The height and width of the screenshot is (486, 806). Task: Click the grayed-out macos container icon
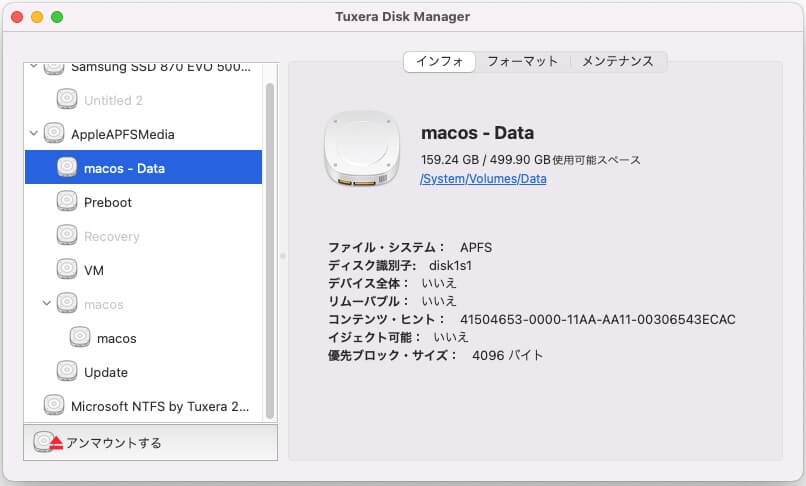(67, 303)
